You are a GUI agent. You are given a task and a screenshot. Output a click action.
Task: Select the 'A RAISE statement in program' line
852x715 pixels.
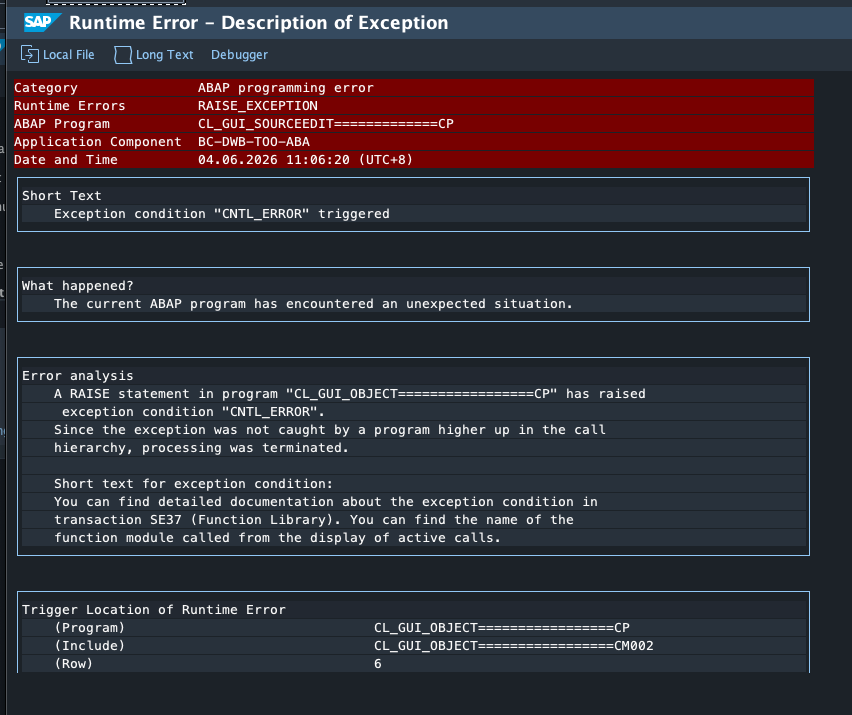(x=349, y=394)
